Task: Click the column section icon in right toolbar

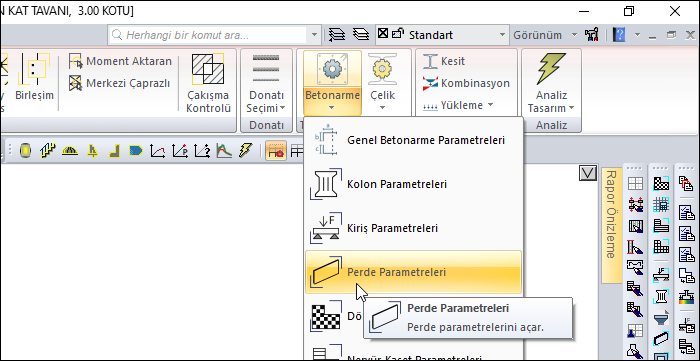Action: coord(661,297)
